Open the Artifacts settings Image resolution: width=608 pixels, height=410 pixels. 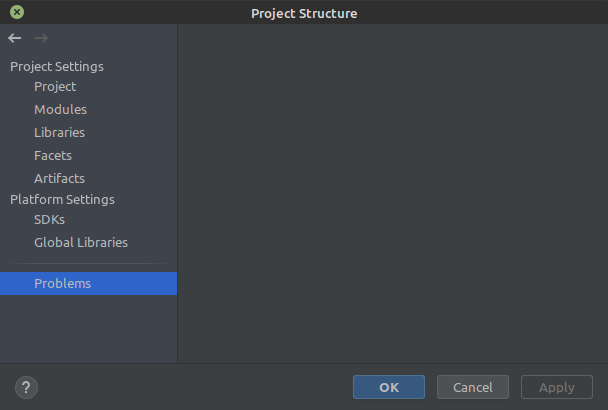click(x=59, y=179)
